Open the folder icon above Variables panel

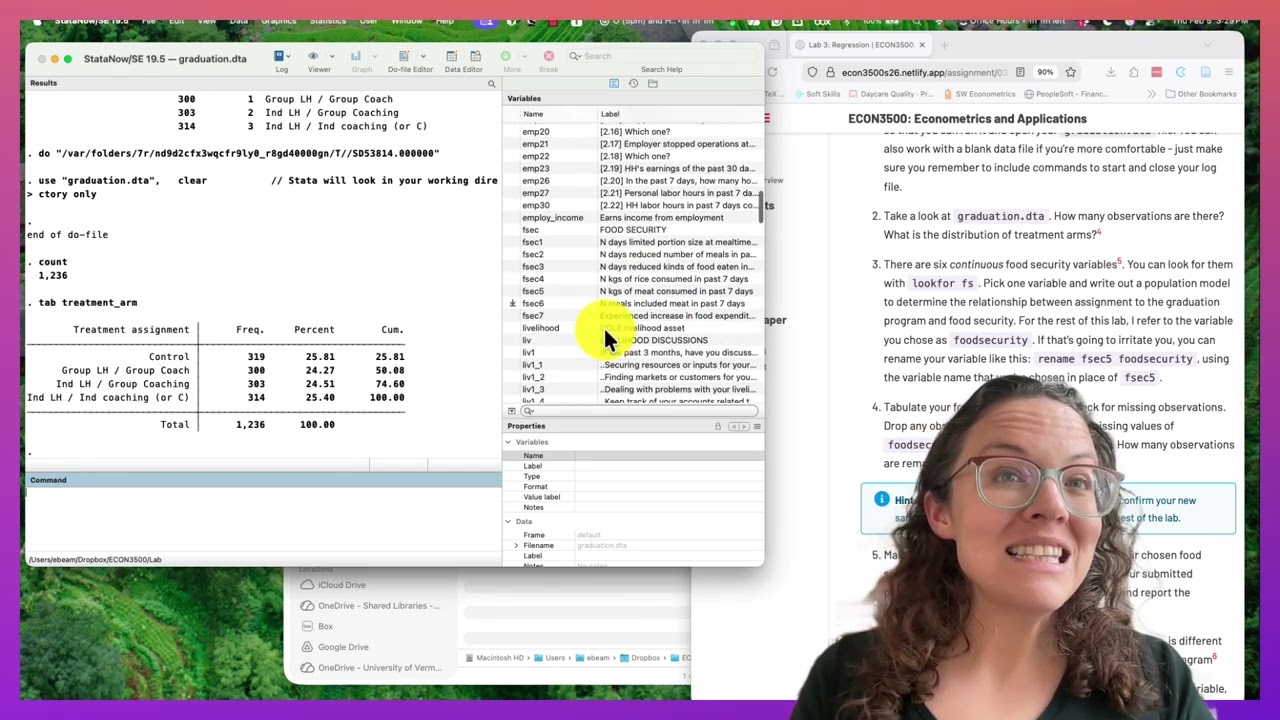pos(653,83)
